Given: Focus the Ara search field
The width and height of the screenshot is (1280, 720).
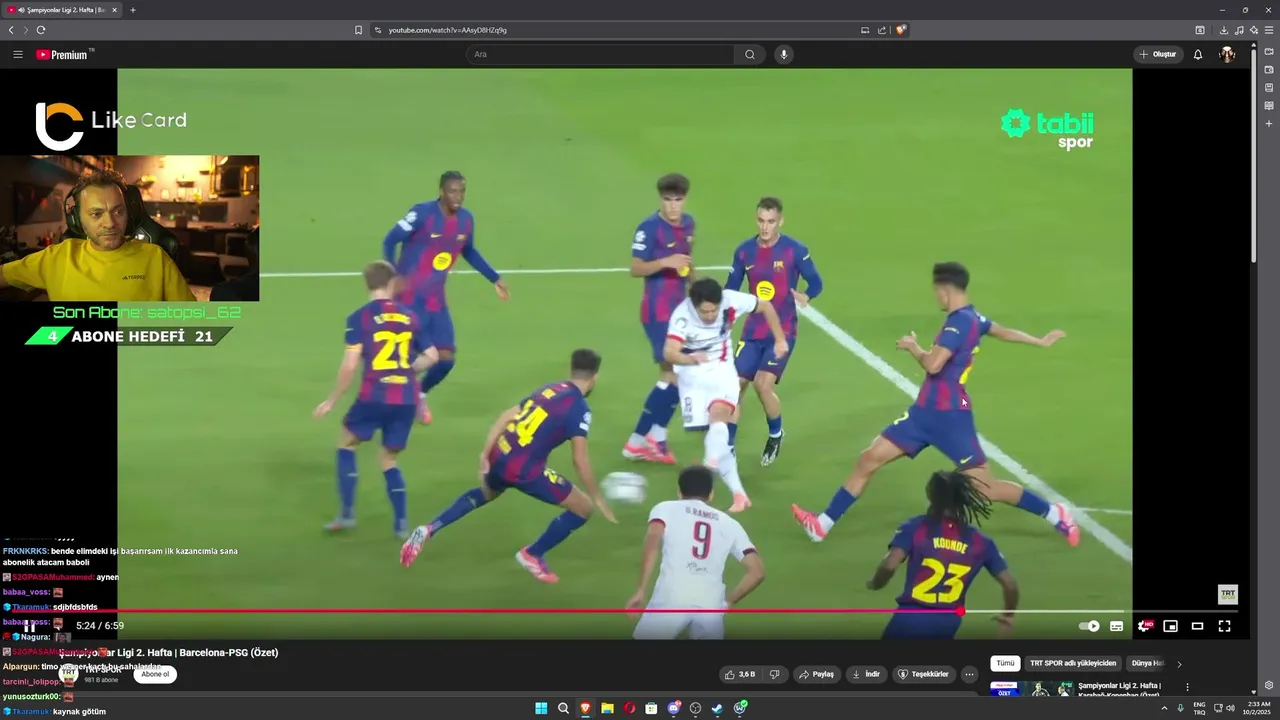Looking at the screenshot, I should click(600, 55).
